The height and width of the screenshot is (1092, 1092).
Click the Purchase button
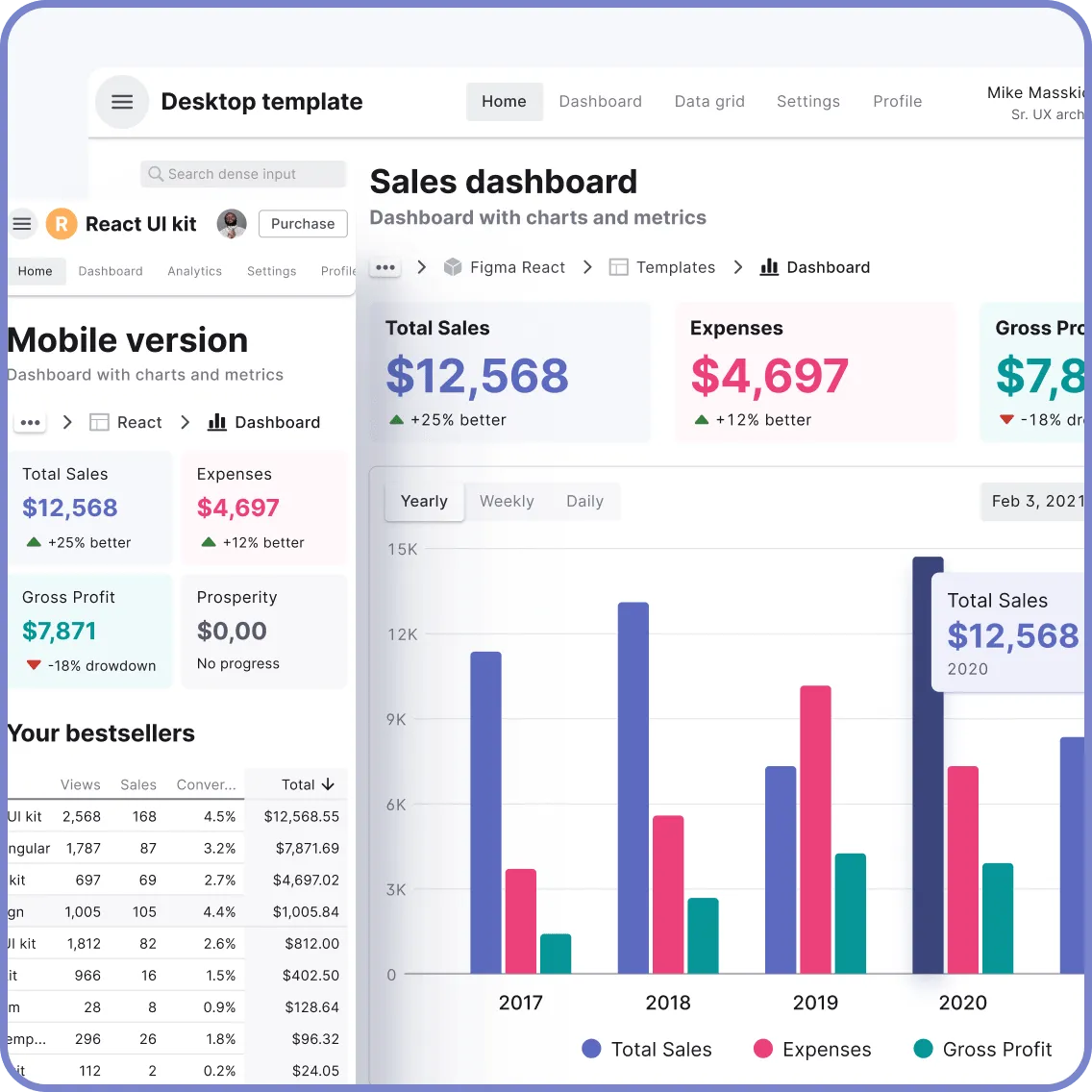point(302,223)
